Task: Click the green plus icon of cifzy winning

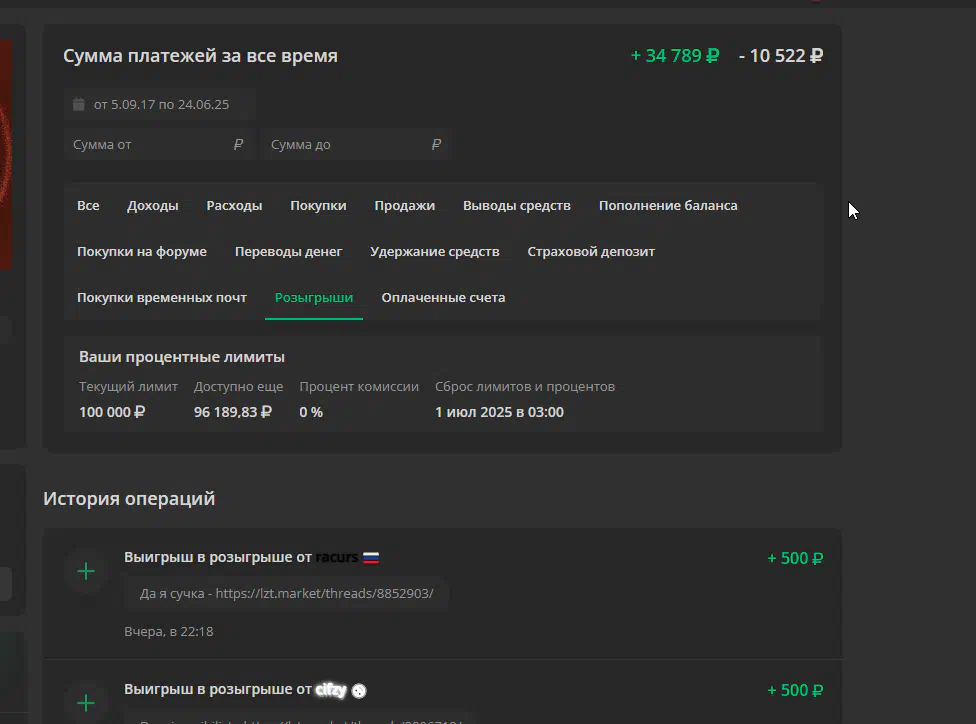Action: click(x=86, y=703)
